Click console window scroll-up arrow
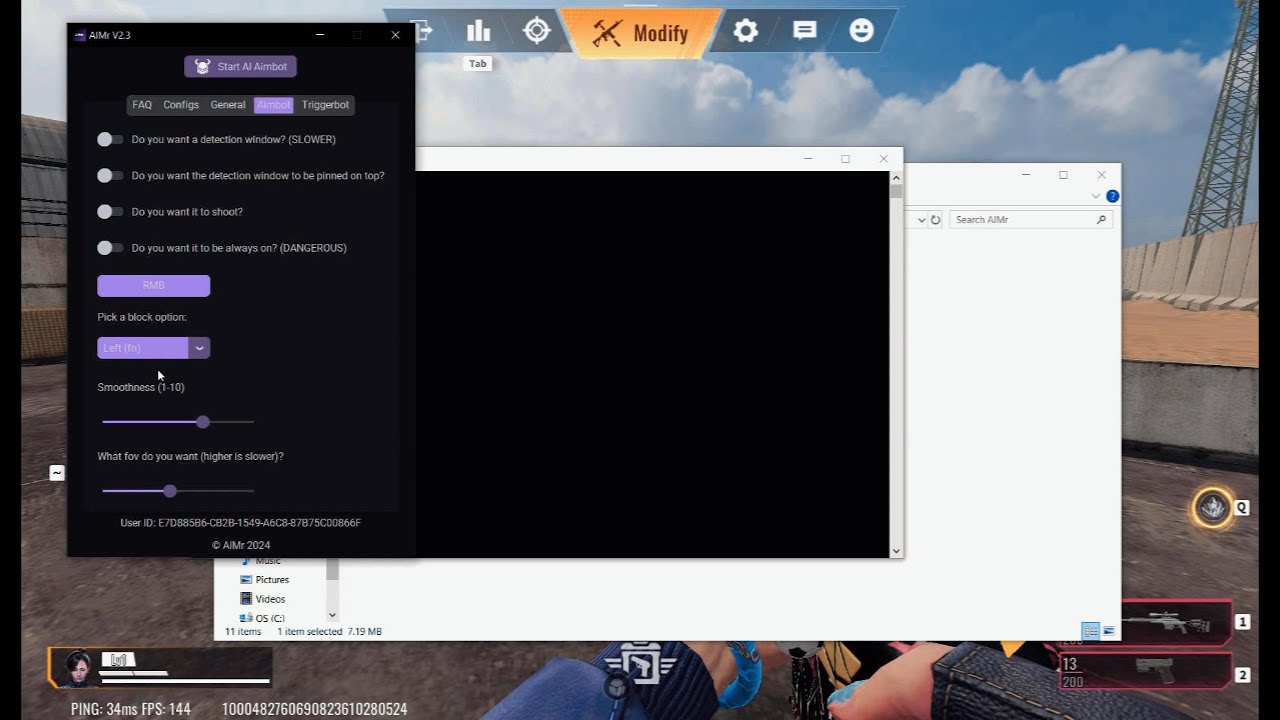This screenshot has width=1280, height=720. tap(896, 178)
